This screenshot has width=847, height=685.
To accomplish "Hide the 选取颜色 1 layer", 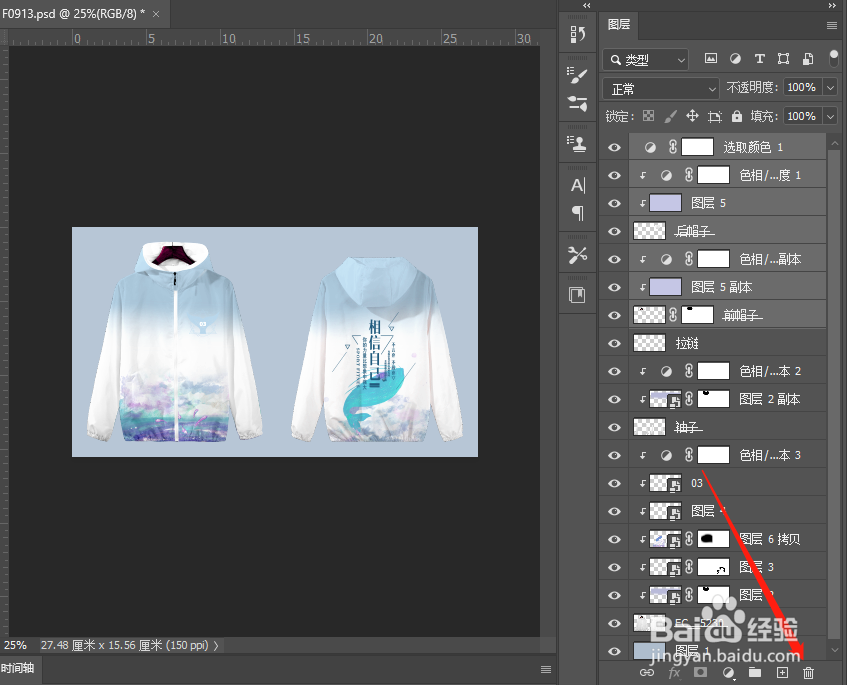I will pyautogui.click(x=614, y=147).
